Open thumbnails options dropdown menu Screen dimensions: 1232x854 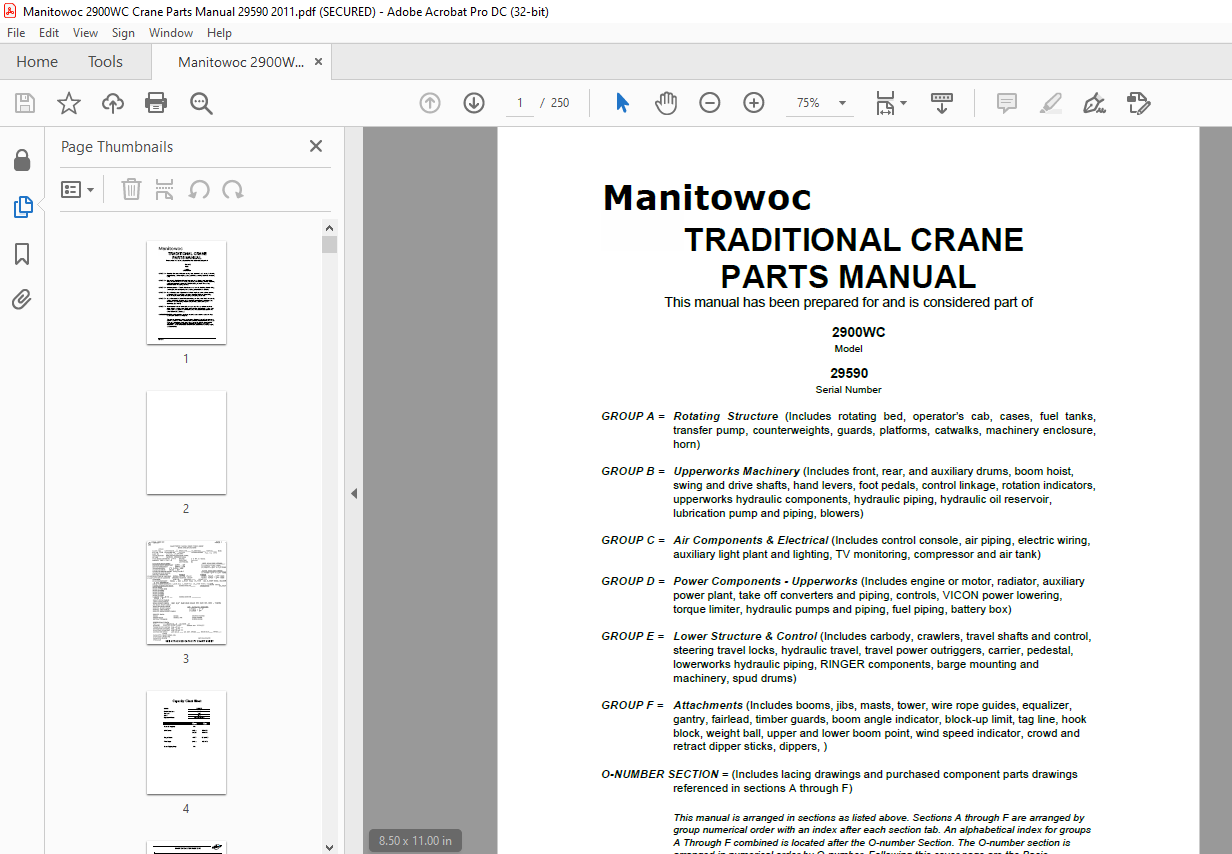(x=78, y=189)
